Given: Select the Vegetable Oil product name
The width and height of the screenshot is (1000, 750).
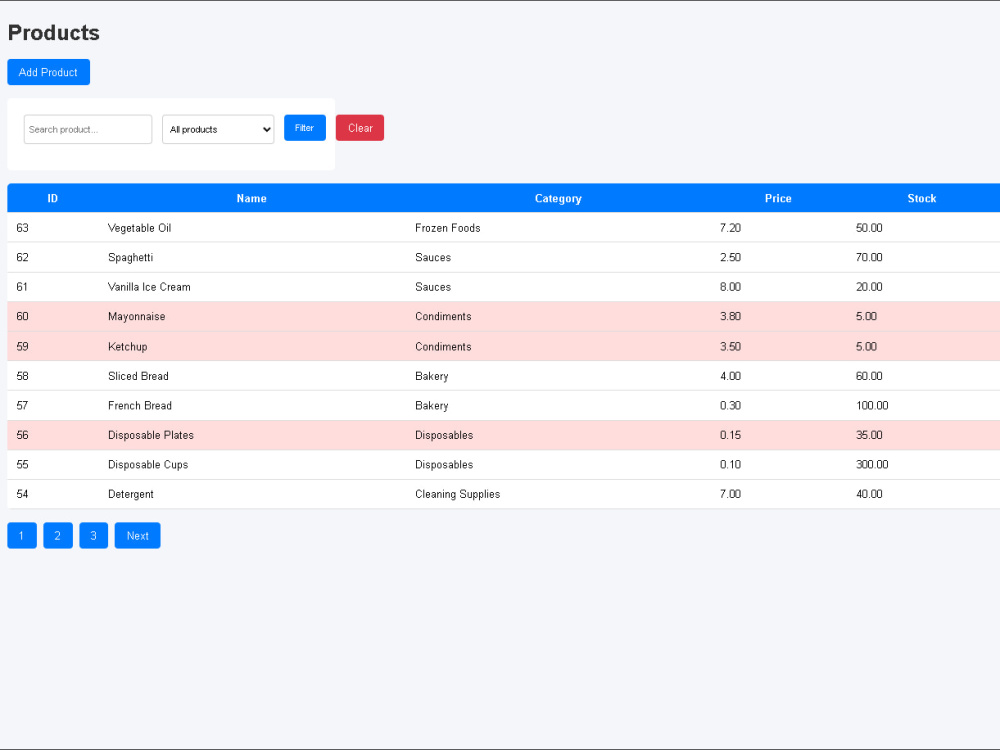Looking at the screenshot, I should click(x=140, y=228).
